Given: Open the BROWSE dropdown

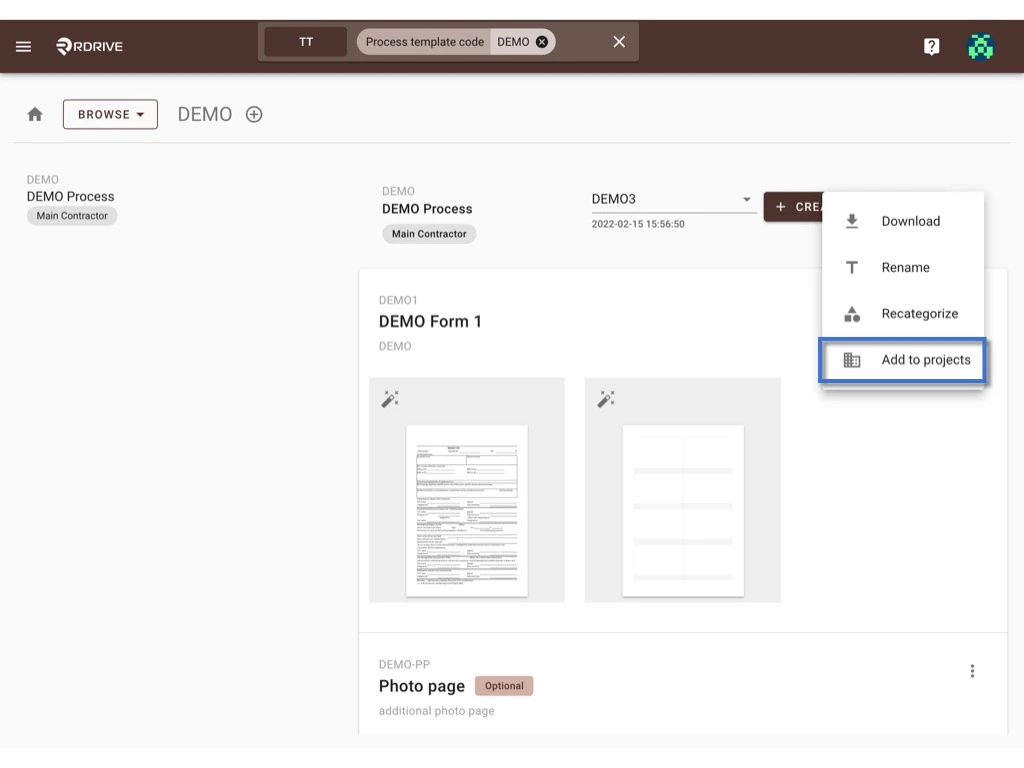Looking at the screenshot, I should [110, 114].
